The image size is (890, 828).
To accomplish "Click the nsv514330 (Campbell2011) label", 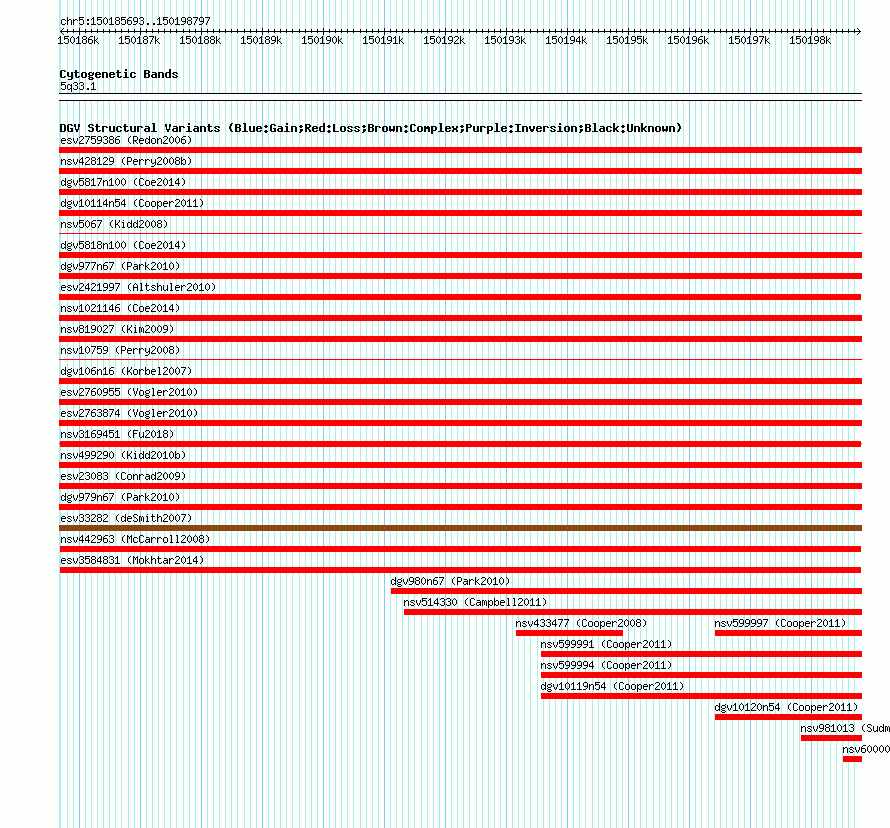I will tap(475, 602).
